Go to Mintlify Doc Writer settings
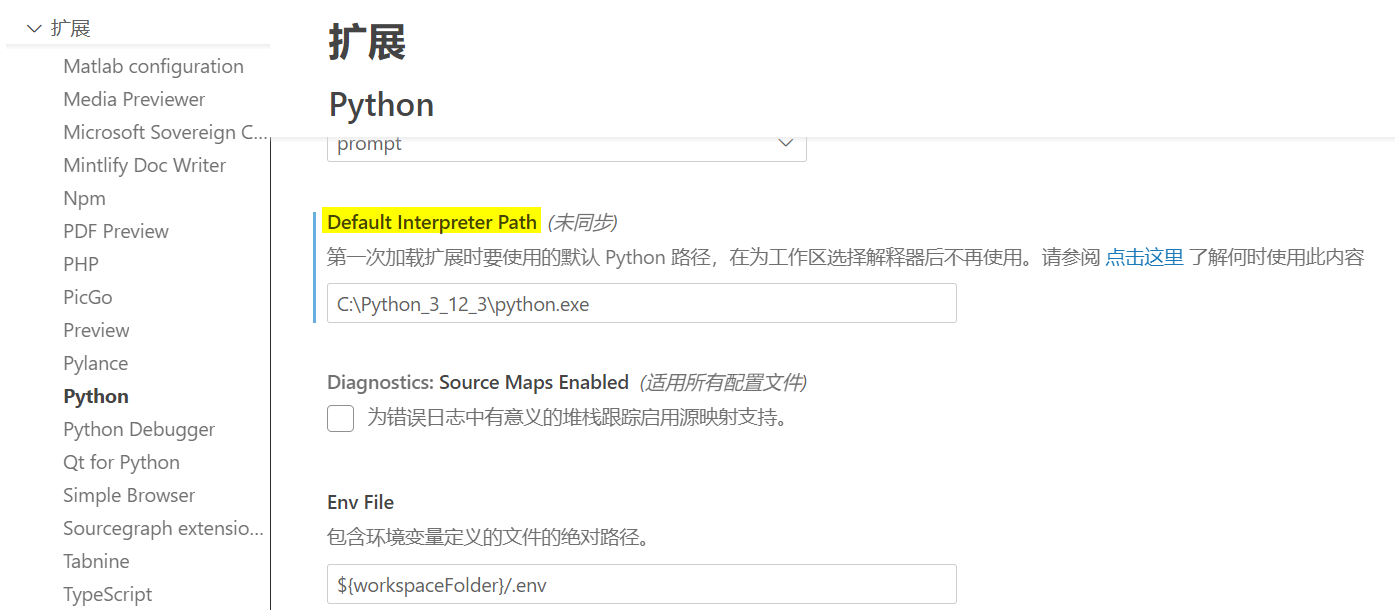The image size is (1395, 610). point(144,165)
